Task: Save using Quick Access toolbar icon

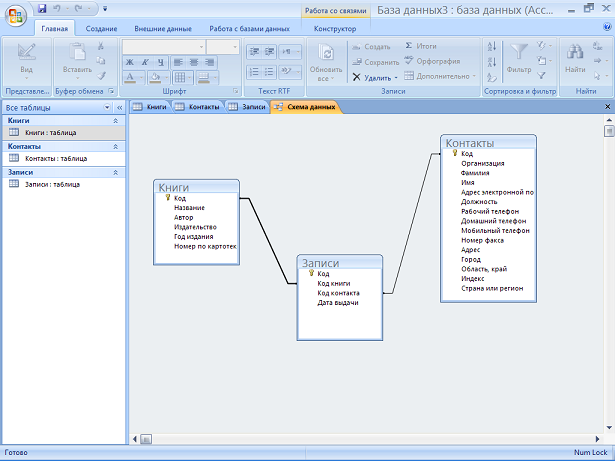Action: 42,8
